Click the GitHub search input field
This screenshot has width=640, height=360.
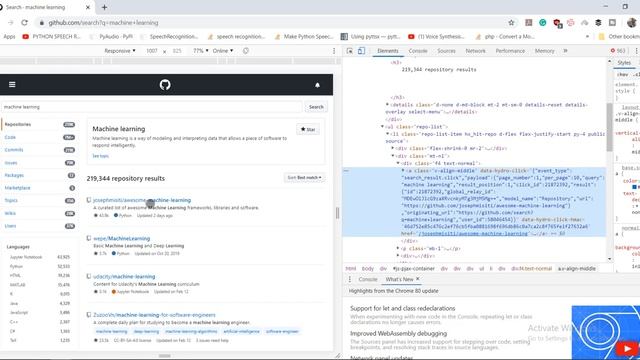point(151,107)
